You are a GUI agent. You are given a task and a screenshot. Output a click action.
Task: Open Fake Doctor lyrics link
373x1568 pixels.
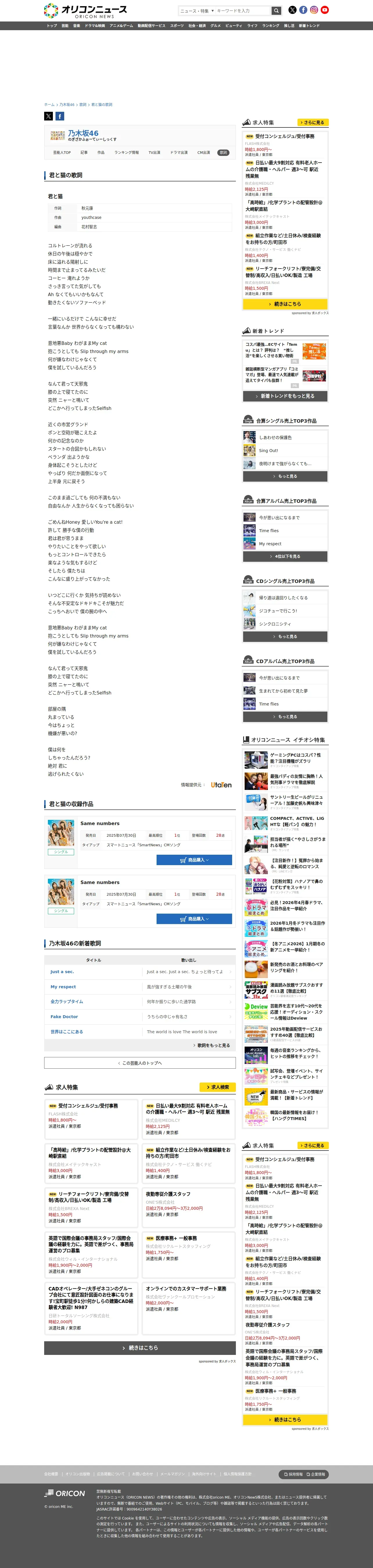coord(64,1016)
